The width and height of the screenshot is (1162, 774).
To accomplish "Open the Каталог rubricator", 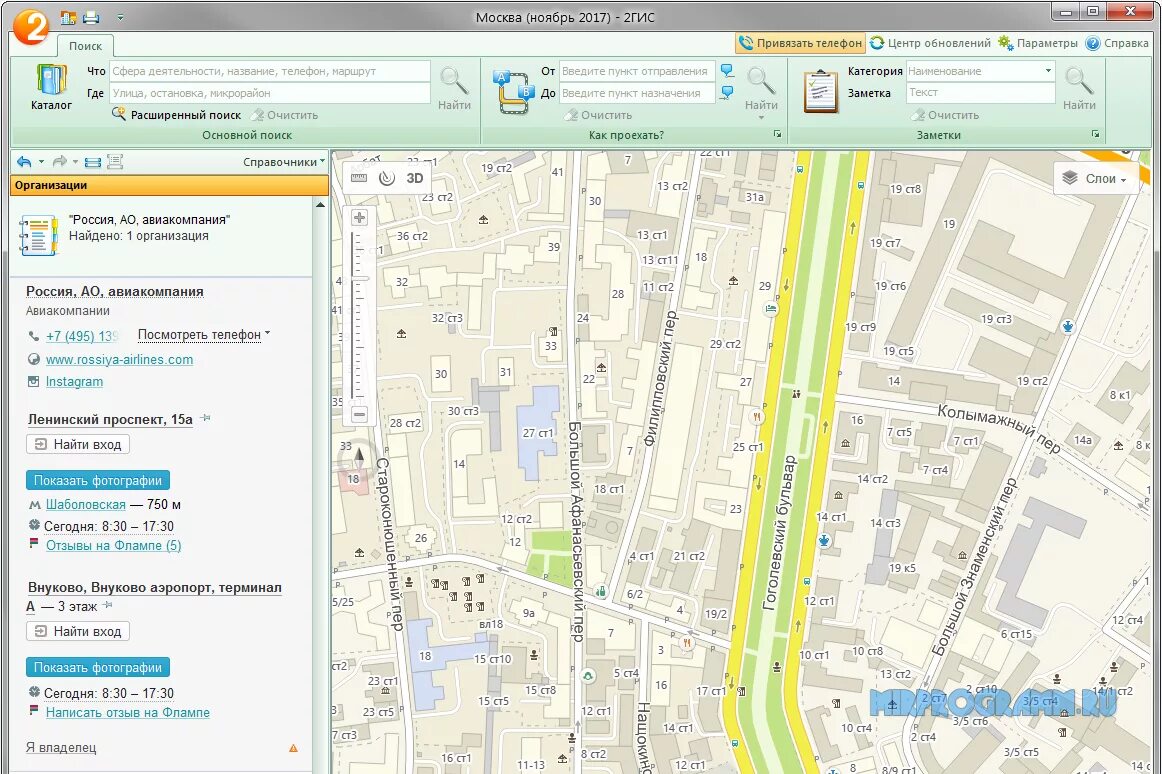I will pos(51,87).
